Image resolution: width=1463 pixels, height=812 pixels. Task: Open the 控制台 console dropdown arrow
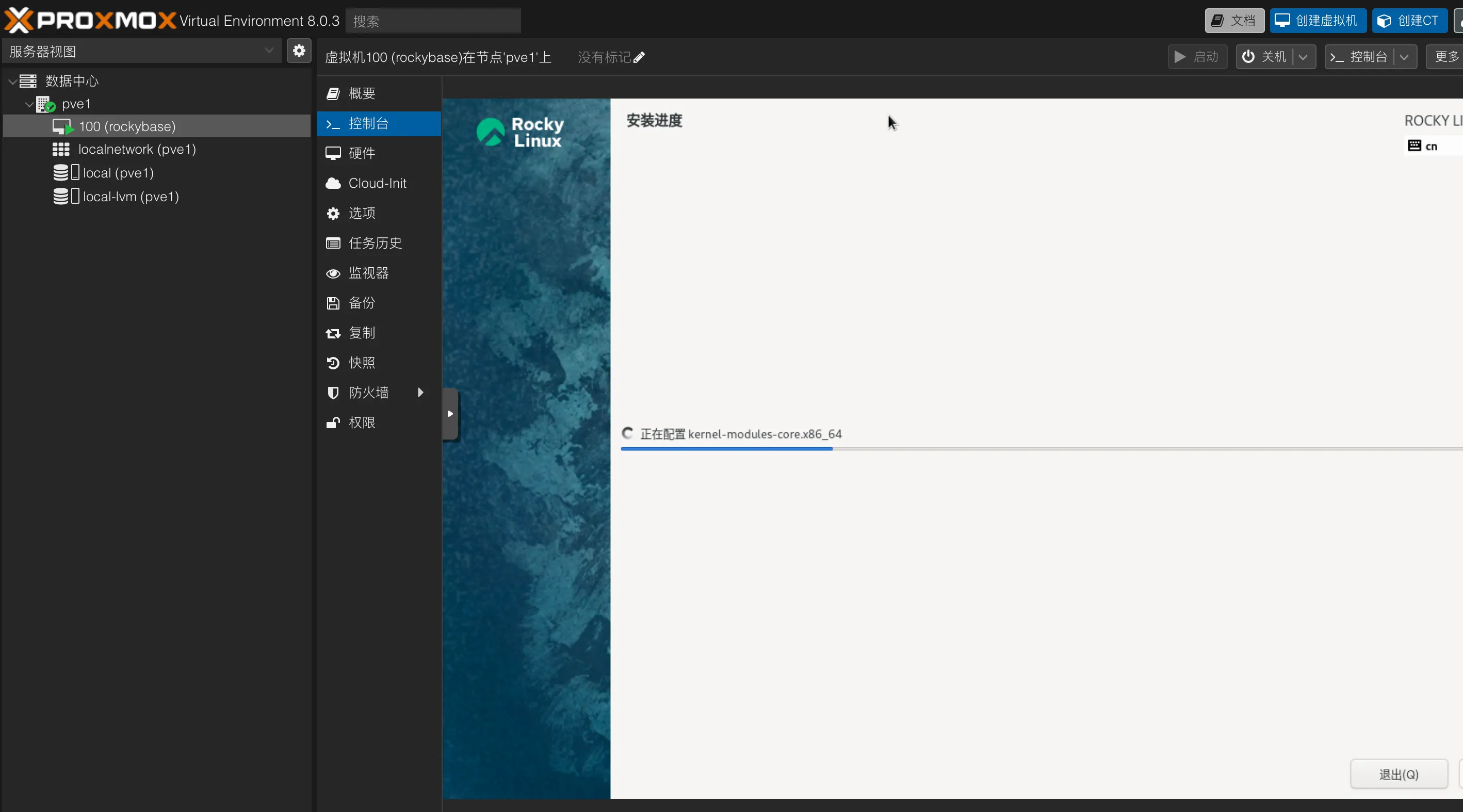[x=1405, y=57]
